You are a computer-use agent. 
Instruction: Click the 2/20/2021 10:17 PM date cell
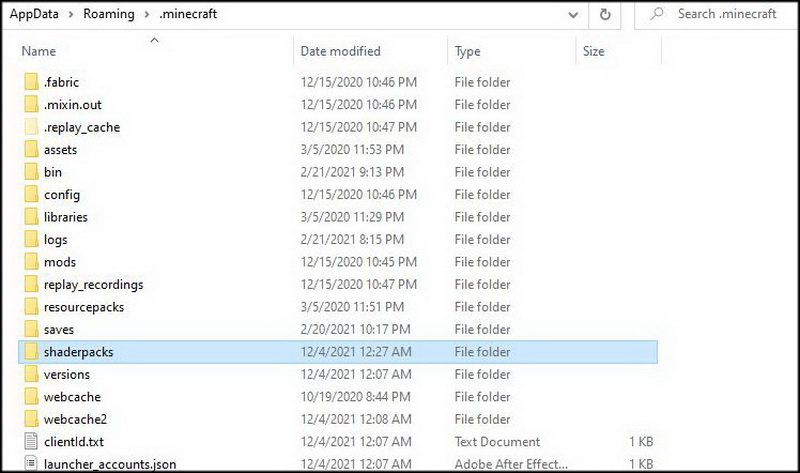click(x=356, y=329)
